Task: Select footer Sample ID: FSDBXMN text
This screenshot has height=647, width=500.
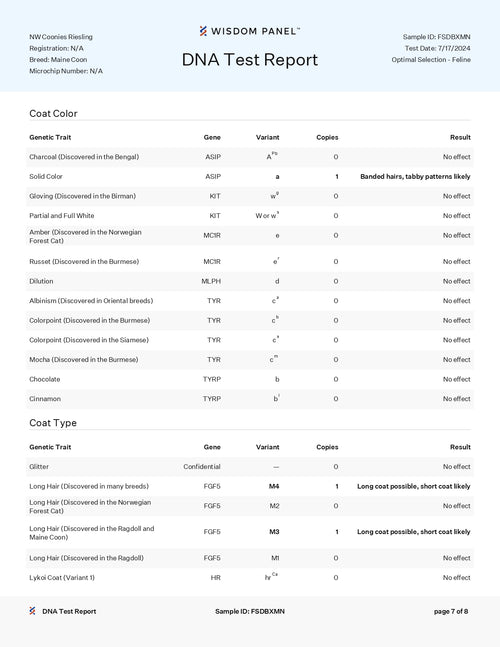Action: pos(250,612)
